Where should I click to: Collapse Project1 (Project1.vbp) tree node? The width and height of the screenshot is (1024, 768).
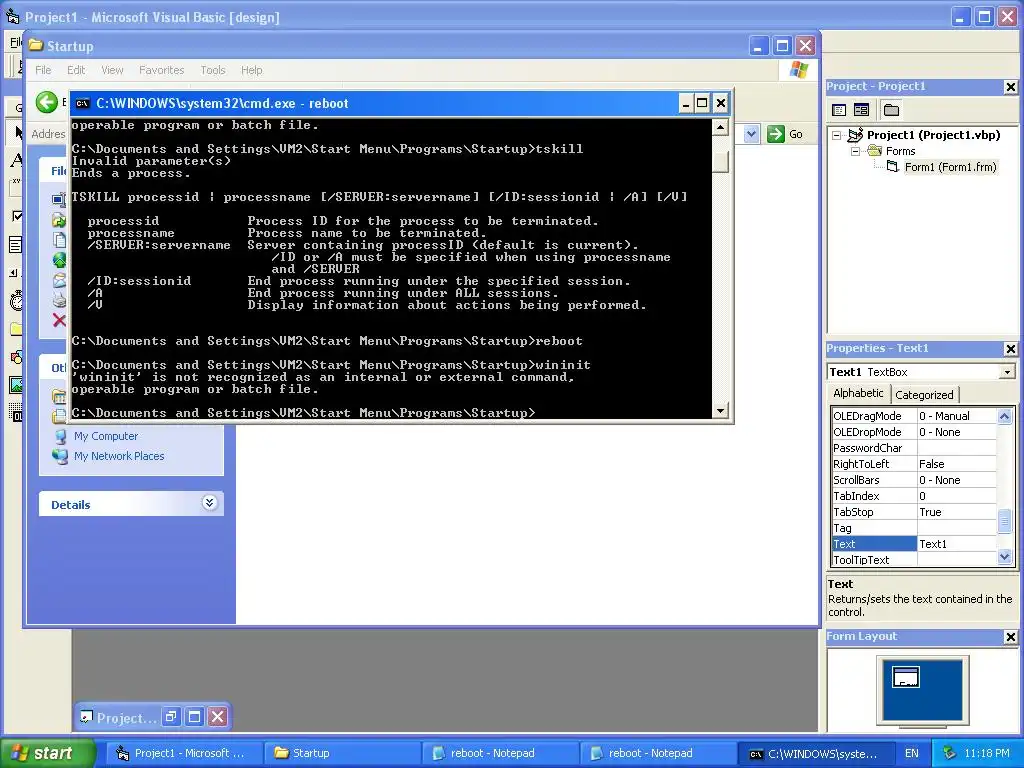point(837,136)
